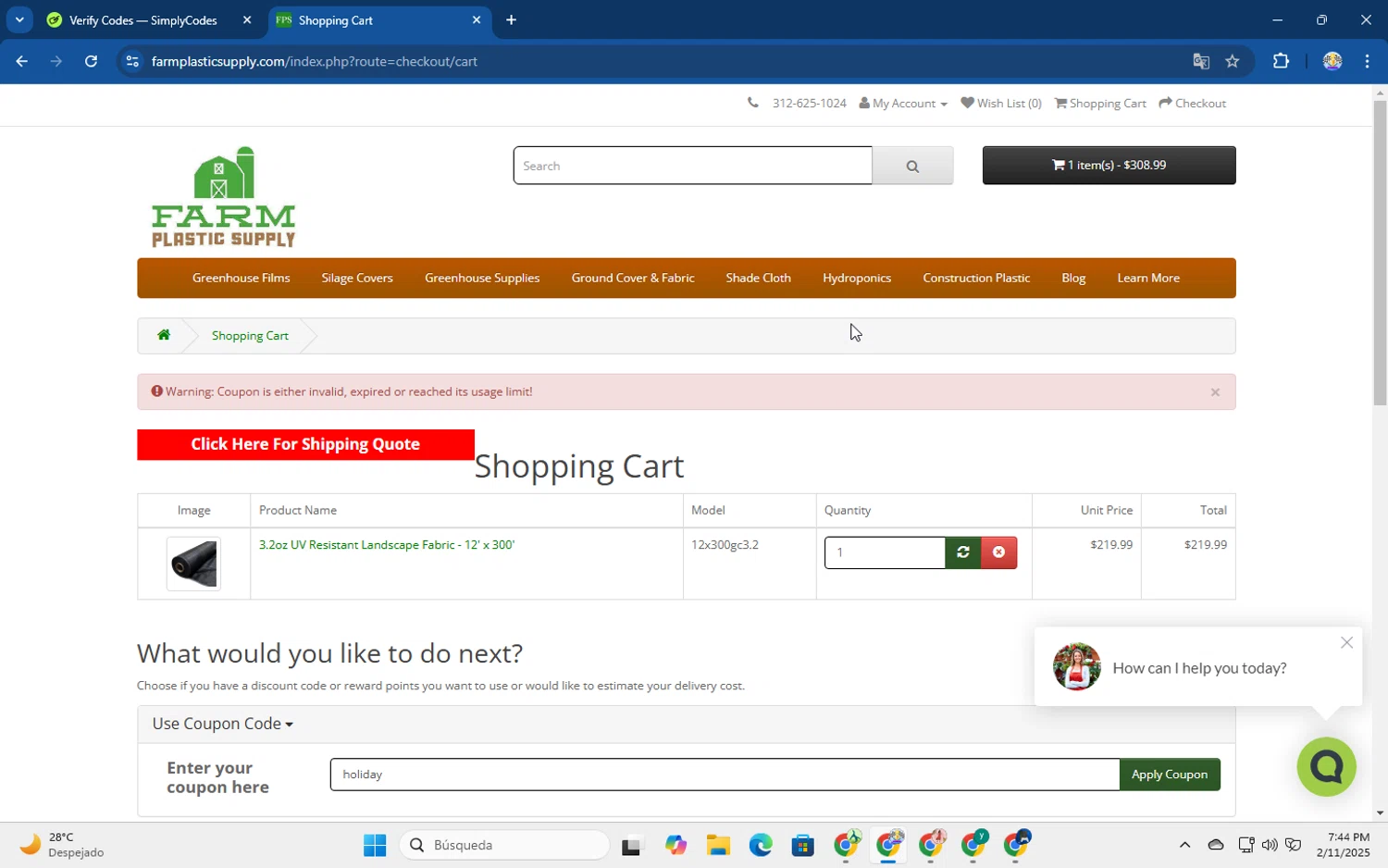Click Here For Shipping Quote button
The height and width of the screenshot is (868, 1388).
tap(305, 444)
